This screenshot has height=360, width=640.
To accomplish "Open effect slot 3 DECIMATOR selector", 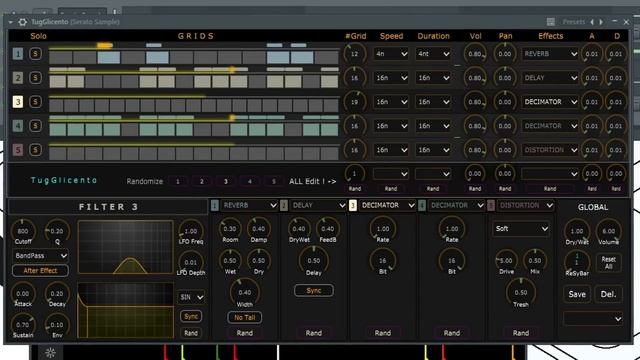I will [x=387, y=205].
